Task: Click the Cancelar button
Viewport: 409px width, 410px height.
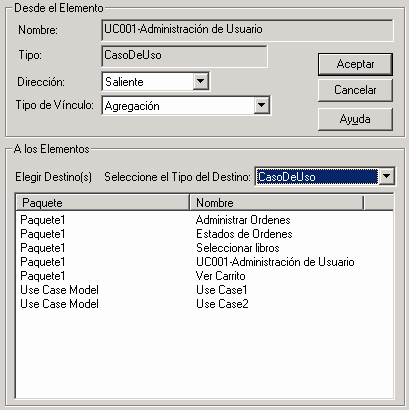Action: click(355, 90)
